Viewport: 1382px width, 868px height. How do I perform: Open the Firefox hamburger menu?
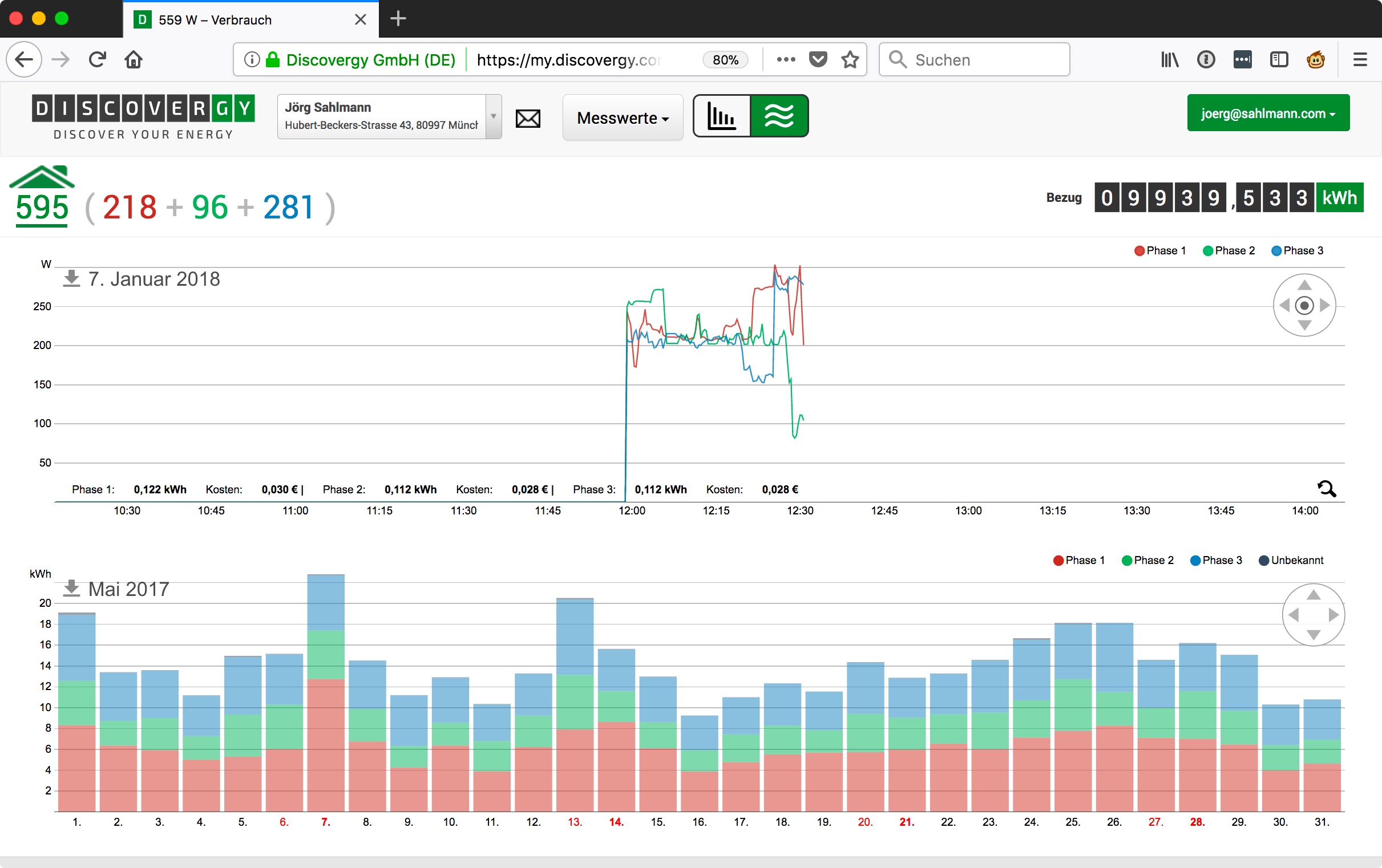coord(1360,59)
